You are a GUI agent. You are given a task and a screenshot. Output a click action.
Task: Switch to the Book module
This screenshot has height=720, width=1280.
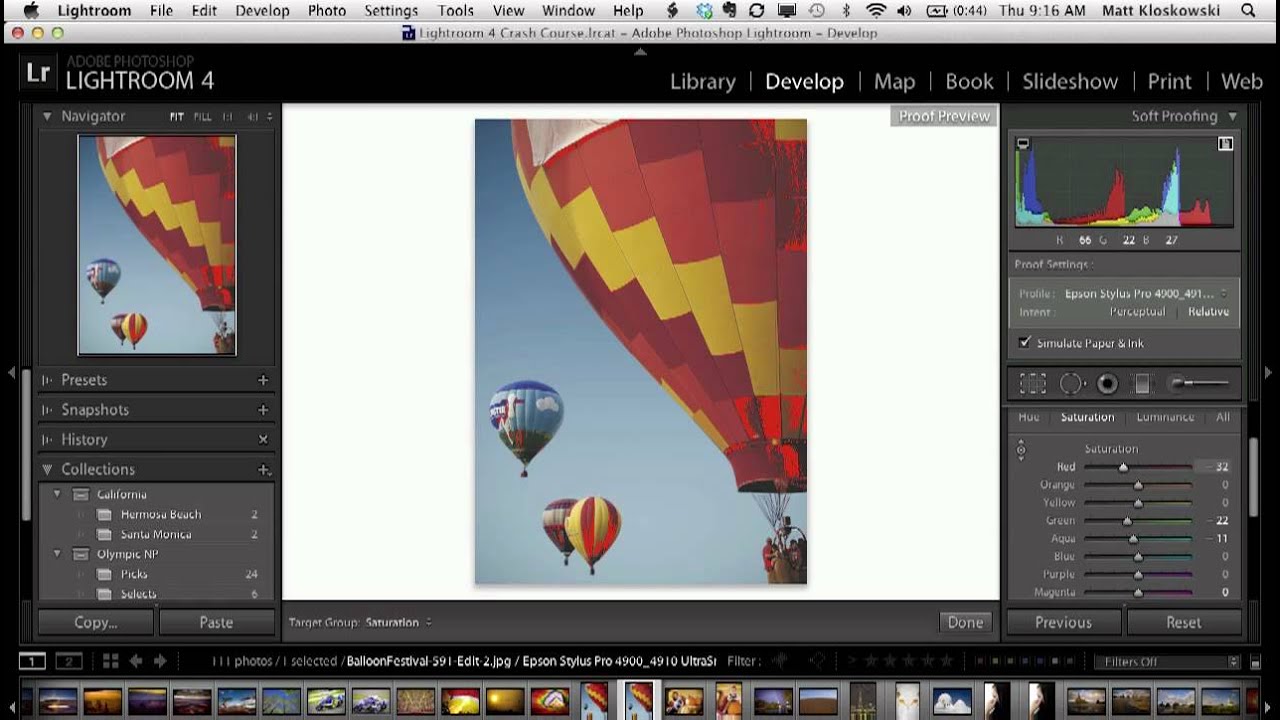(969, 82)
